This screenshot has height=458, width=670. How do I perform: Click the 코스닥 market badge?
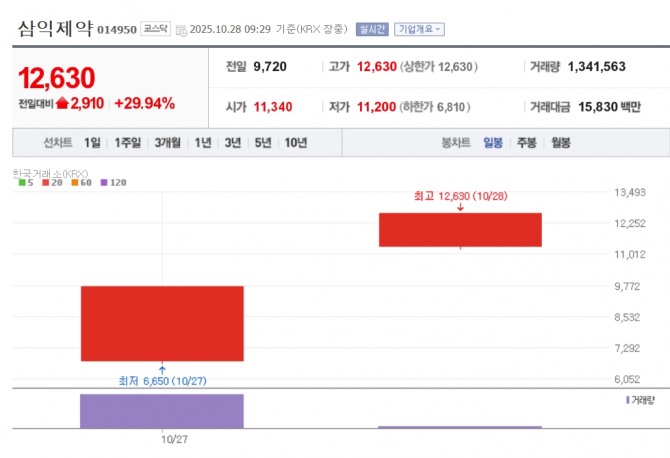[156, 29]
